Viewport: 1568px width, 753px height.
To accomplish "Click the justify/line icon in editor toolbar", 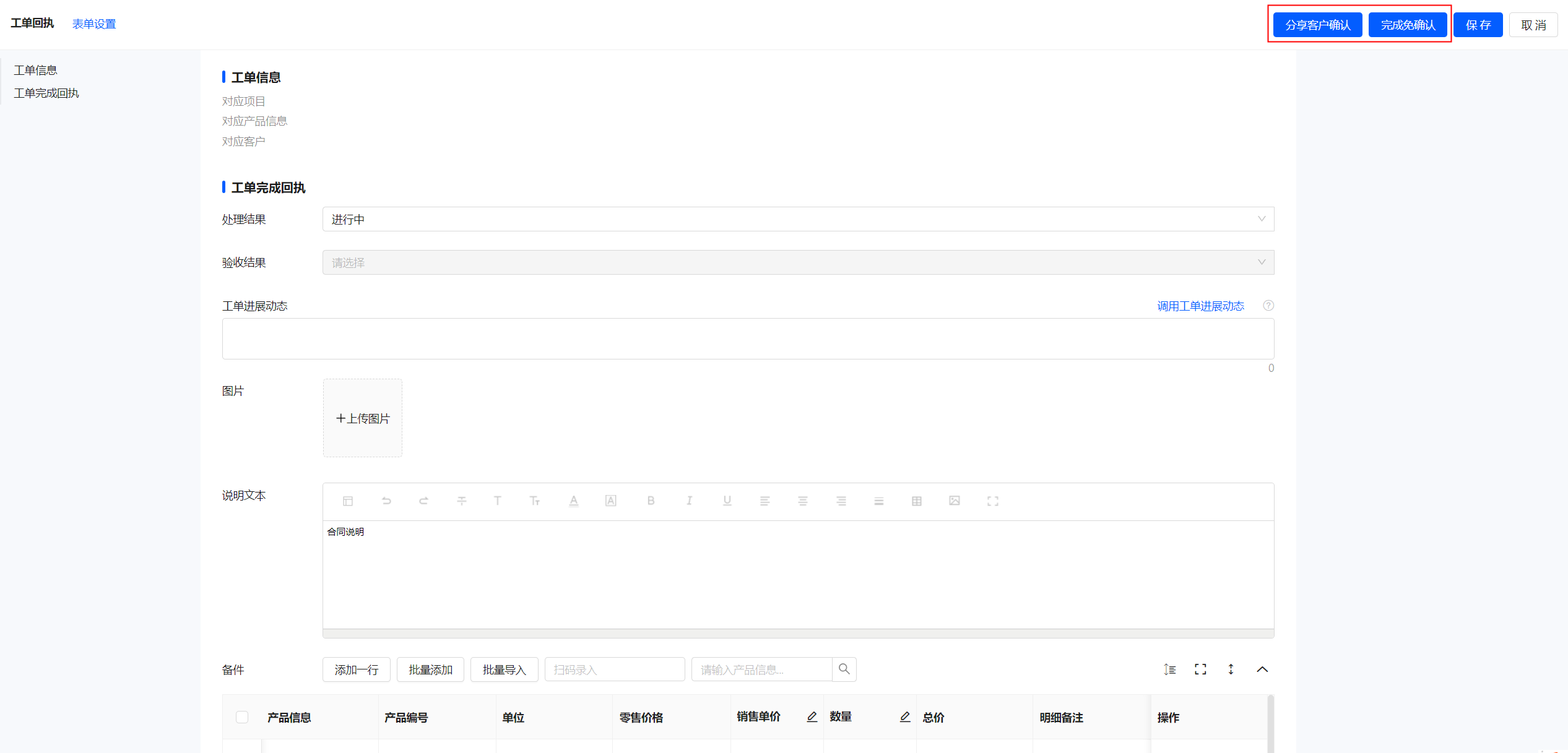I will (879, 501).
